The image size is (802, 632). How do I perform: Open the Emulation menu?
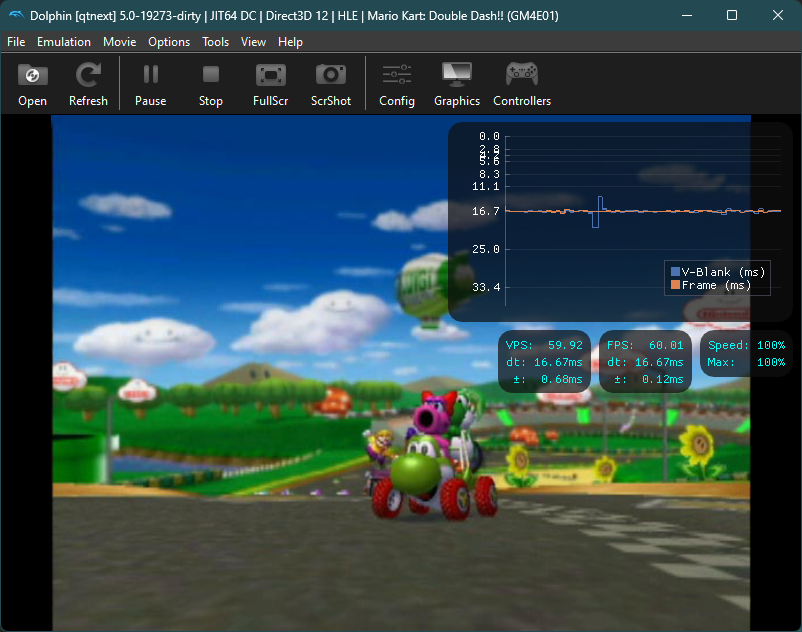coord(63,42)
